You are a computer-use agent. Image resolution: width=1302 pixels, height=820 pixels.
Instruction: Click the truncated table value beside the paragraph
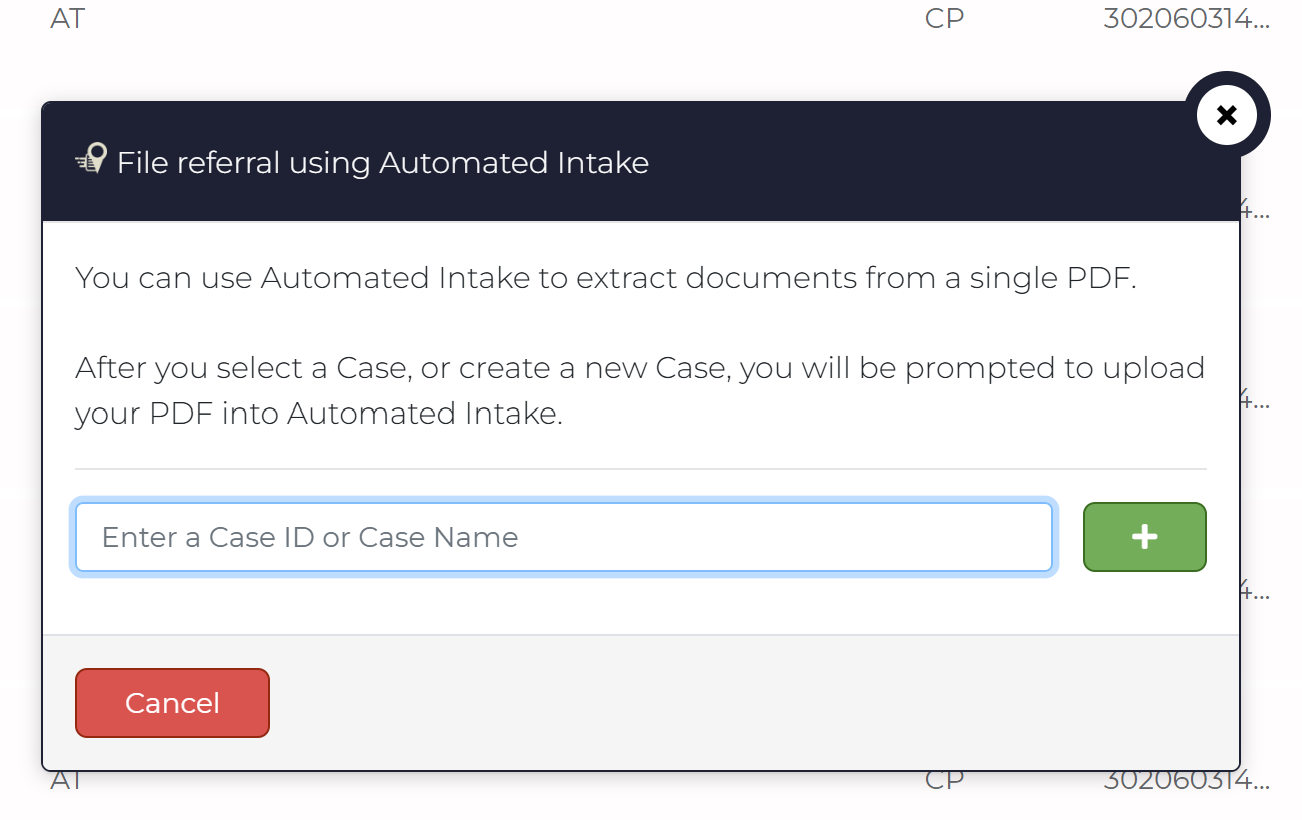click(1255, 400)
